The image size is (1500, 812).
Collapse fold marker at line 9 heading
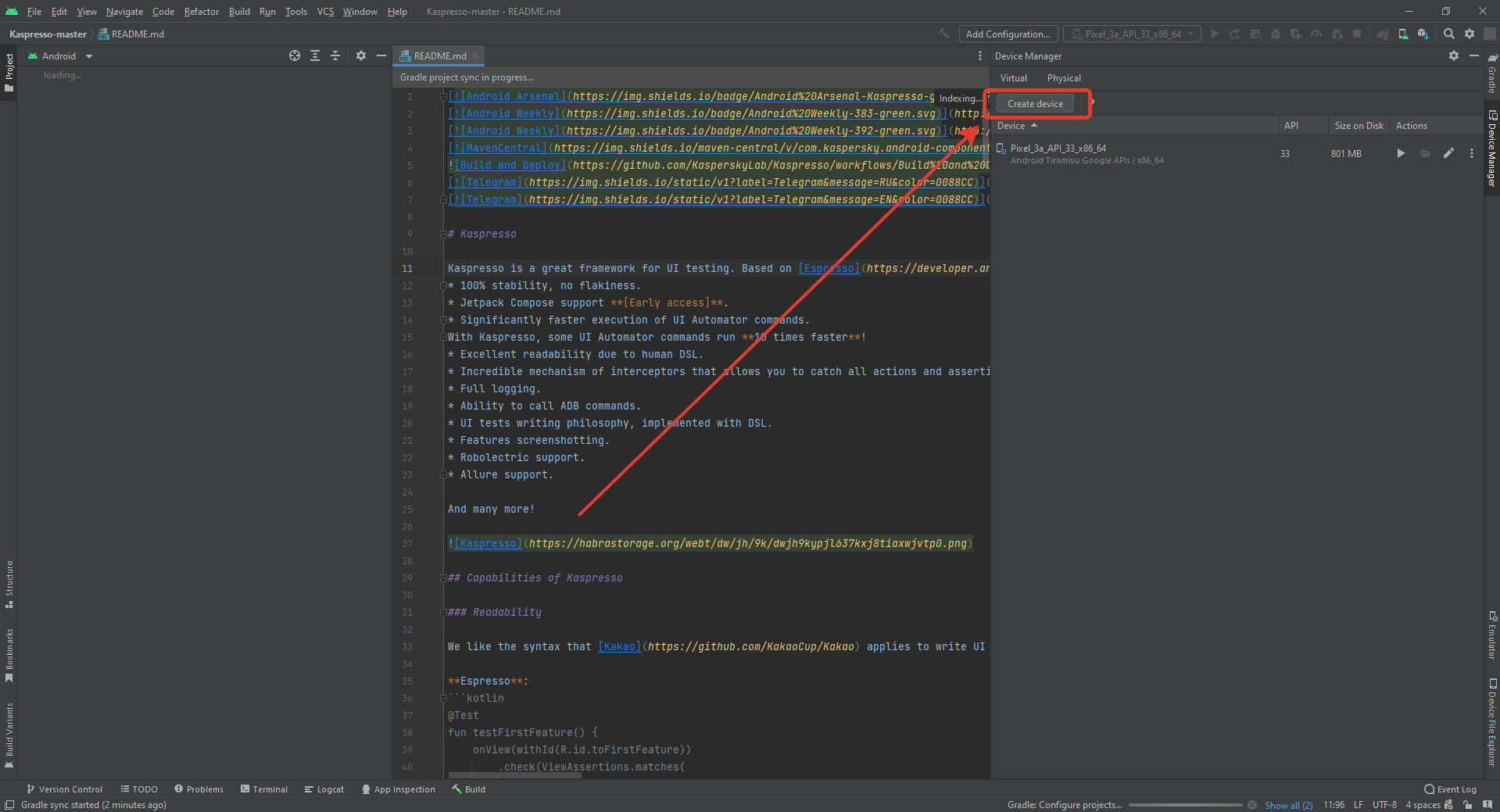coord(443,234)
